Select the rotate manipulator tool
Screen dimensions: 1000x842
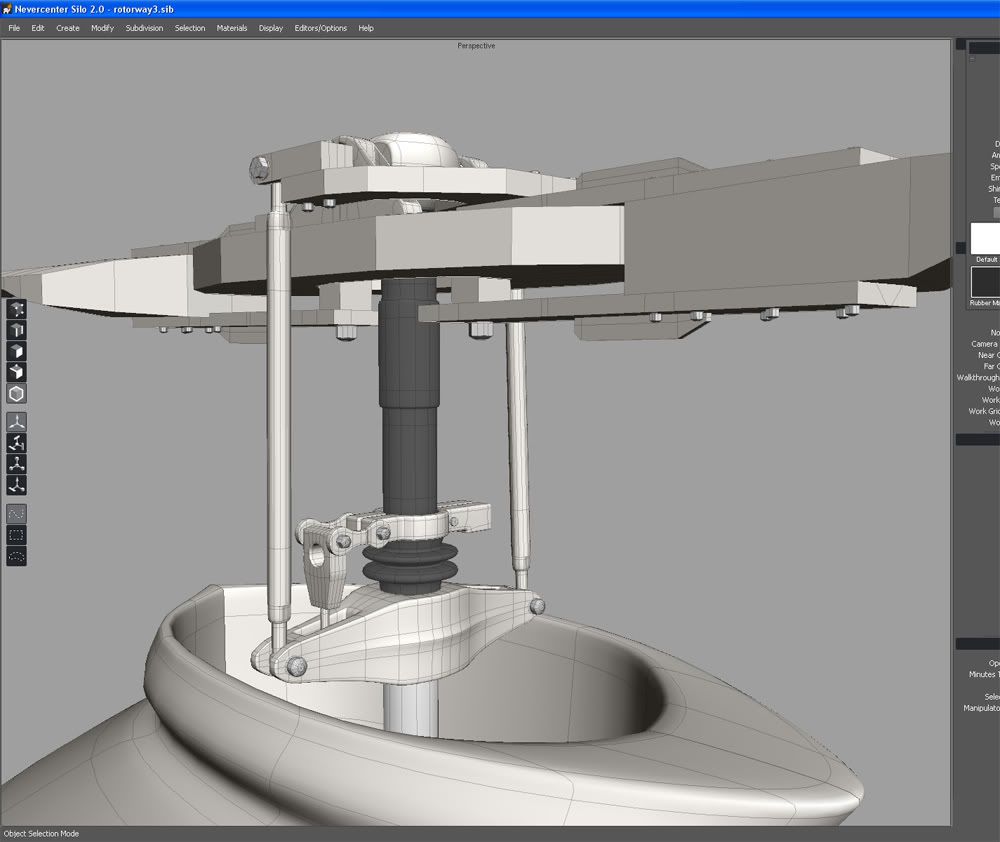(x=16, y=443)
